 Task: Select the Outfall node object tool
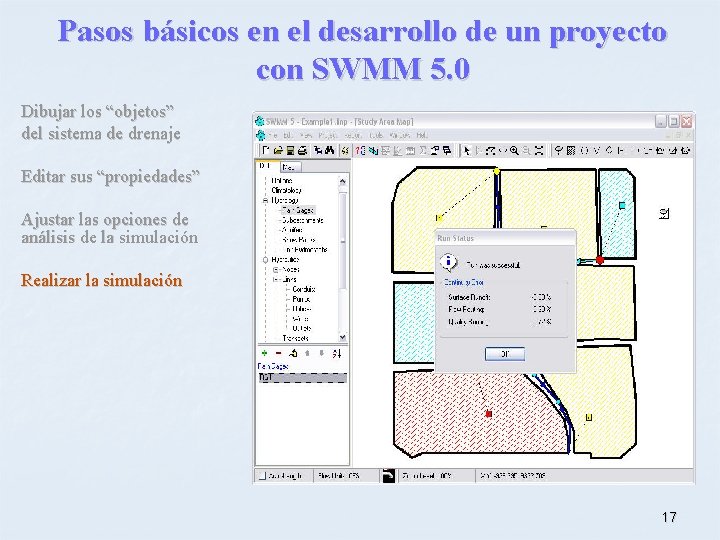pos(596,151)
